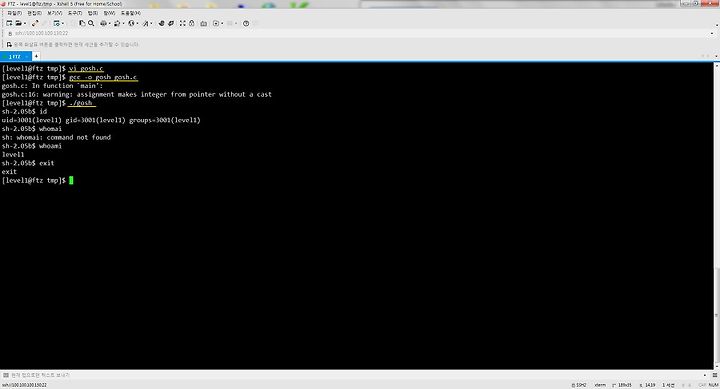Viewport: 720px width, 389px height.
Task: Launch the Xftp file transfer icon
Action: click(x=161, y=23)
